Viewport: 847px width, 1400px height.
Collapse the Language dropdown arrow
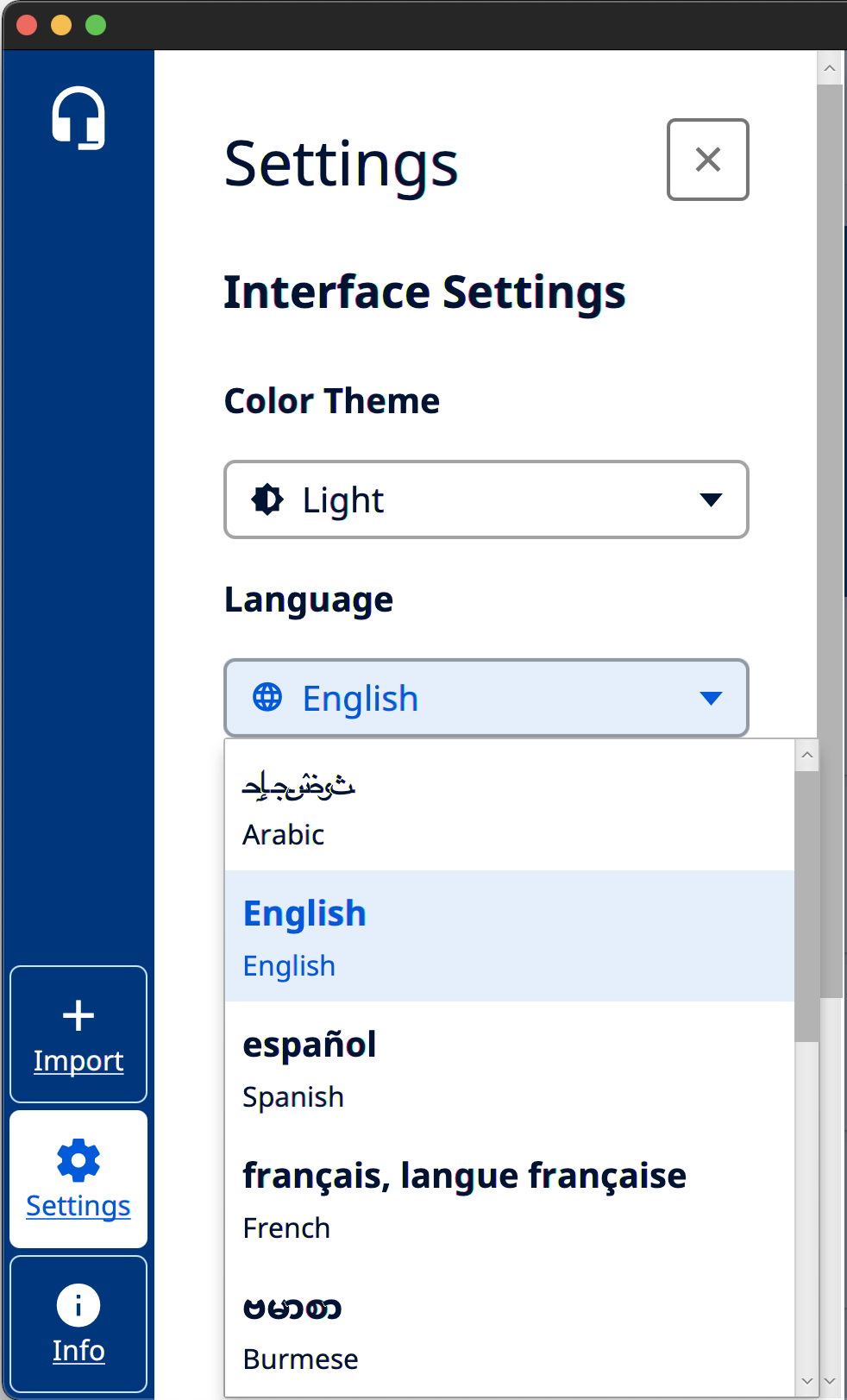711,698
